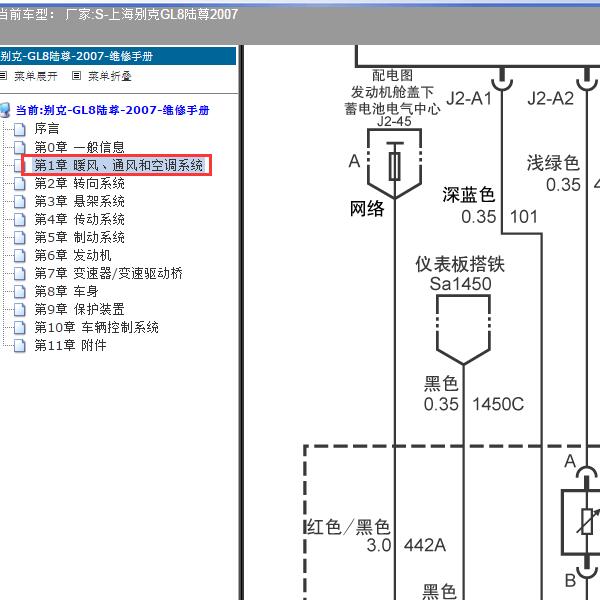Open the 序言 preface entry
Image resolution: width=600 pixels, height=600 pixels.
coord(47,129)
